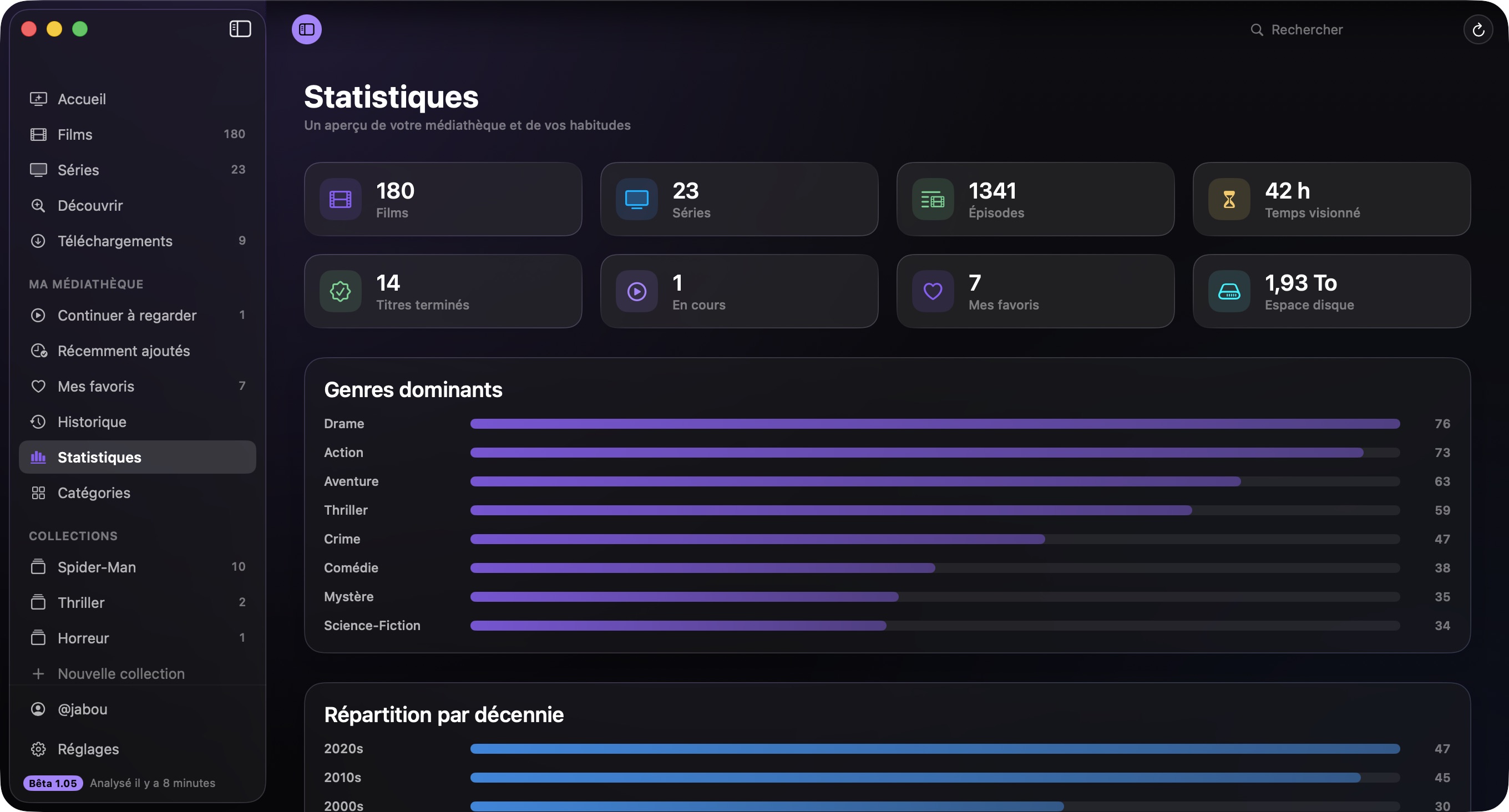The height and width of the screenshot is (812, 1509).
Task: Click play icon on En cours card
Action: [x=637, y=291]
